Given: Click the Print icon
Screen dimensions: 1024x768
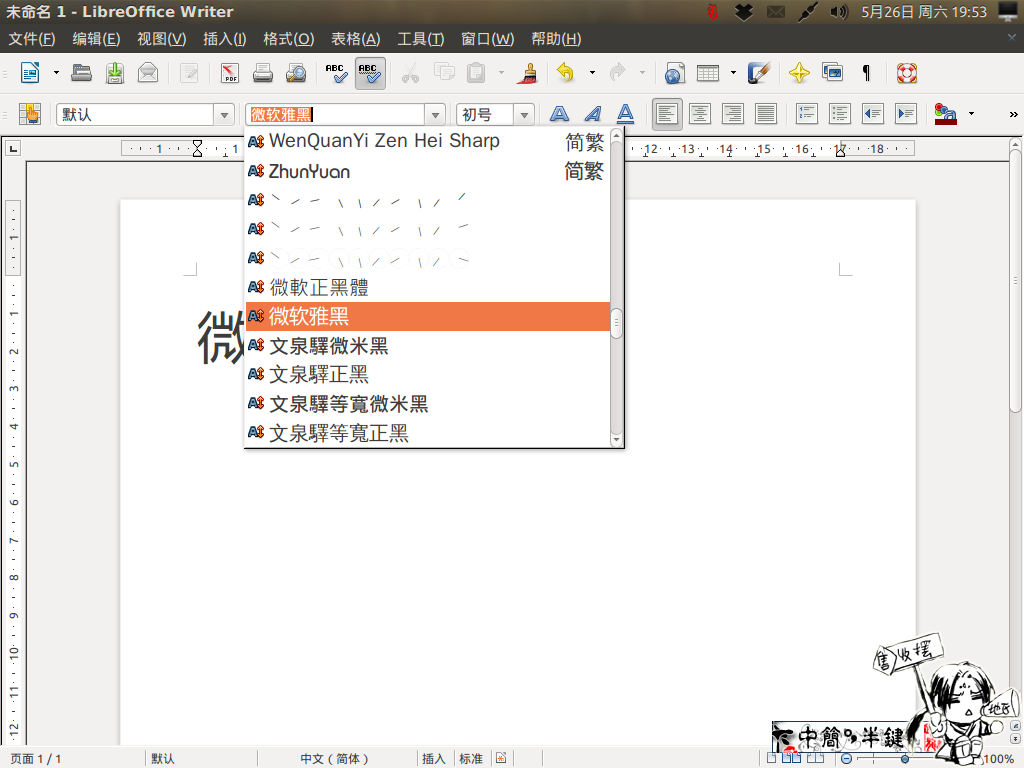Looking at the screenshot, I should tap(263, 72).
